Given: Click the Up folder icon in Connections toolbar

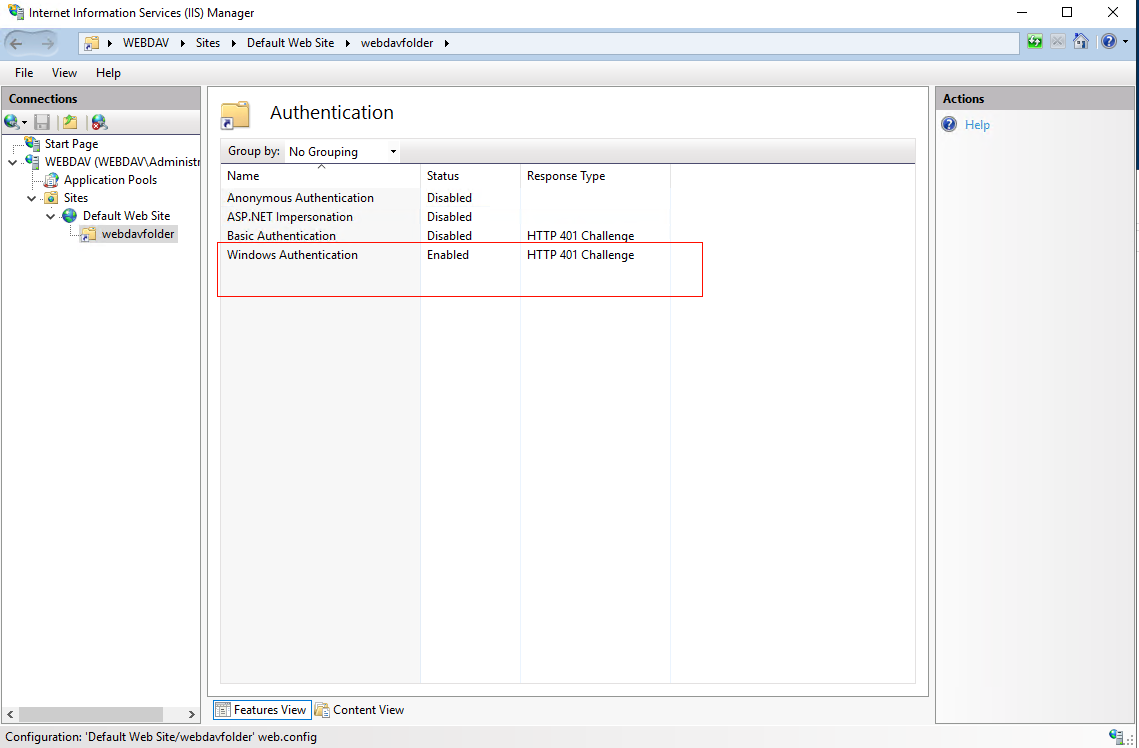Looking at the screenshot, I should coord(70,122).
